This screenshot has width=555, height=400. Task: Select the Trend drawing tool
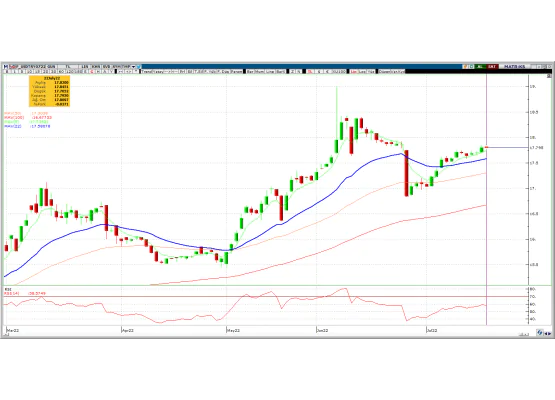coord(147,71)
